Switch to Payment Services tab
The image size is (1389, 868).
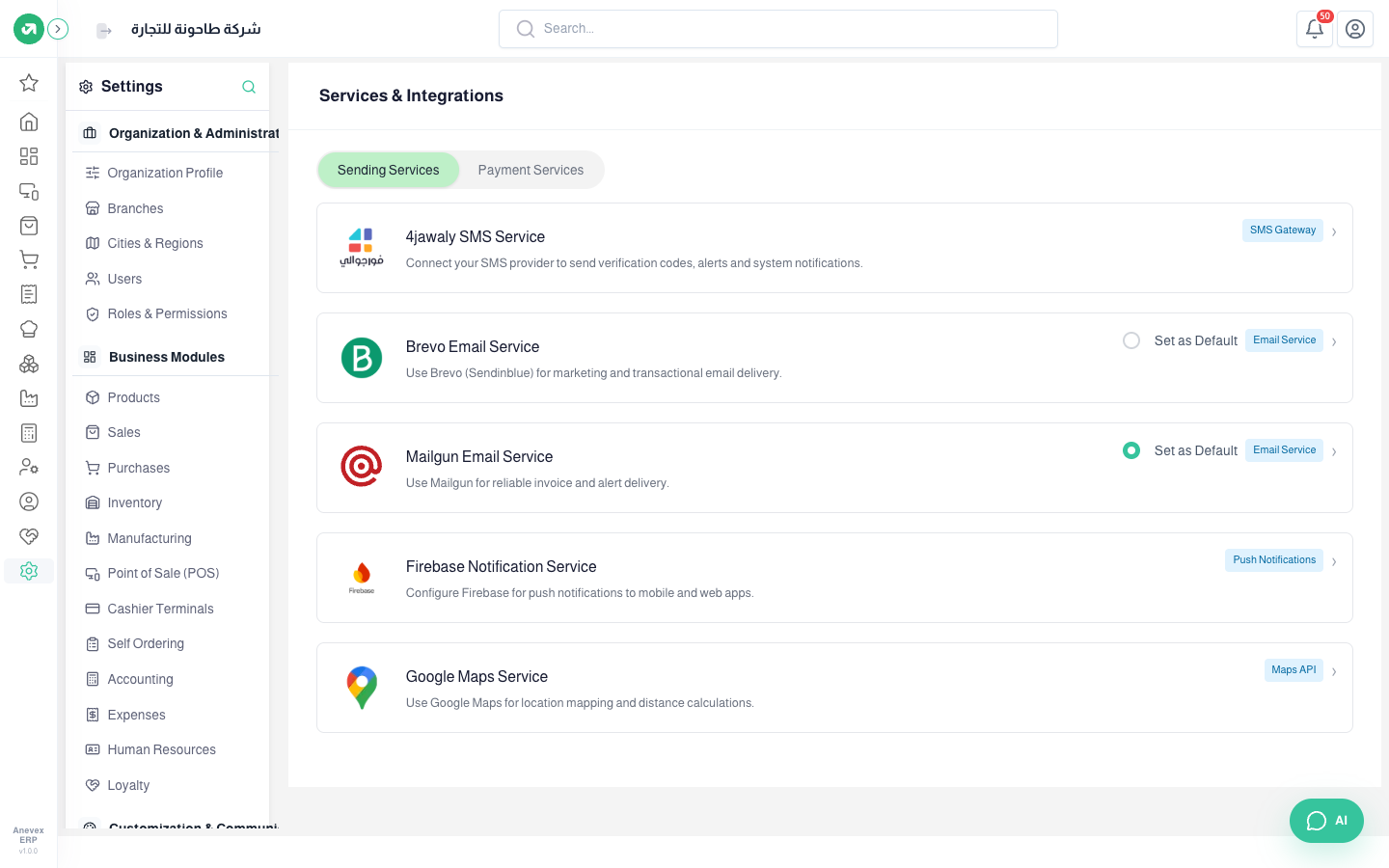(x=531, y=170)
